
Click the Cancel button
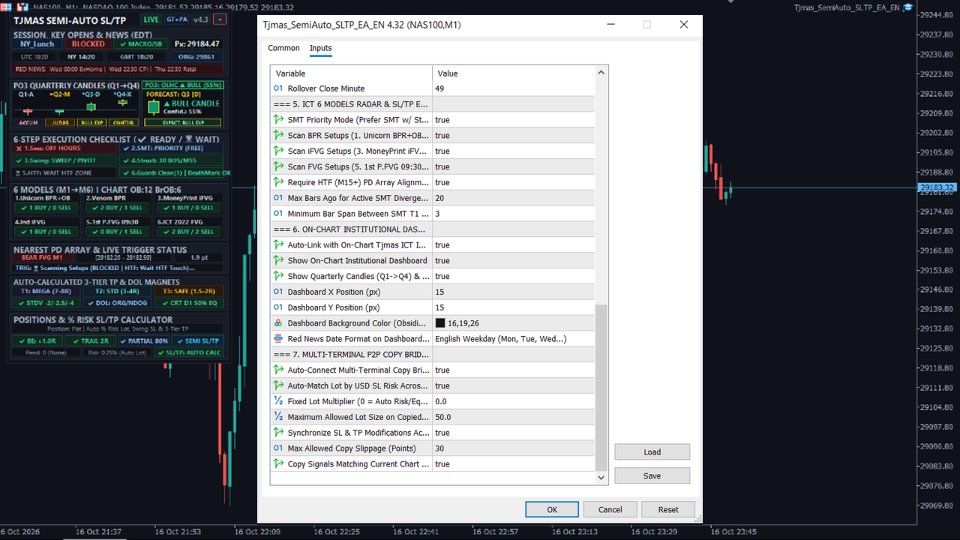click(610, 509)
